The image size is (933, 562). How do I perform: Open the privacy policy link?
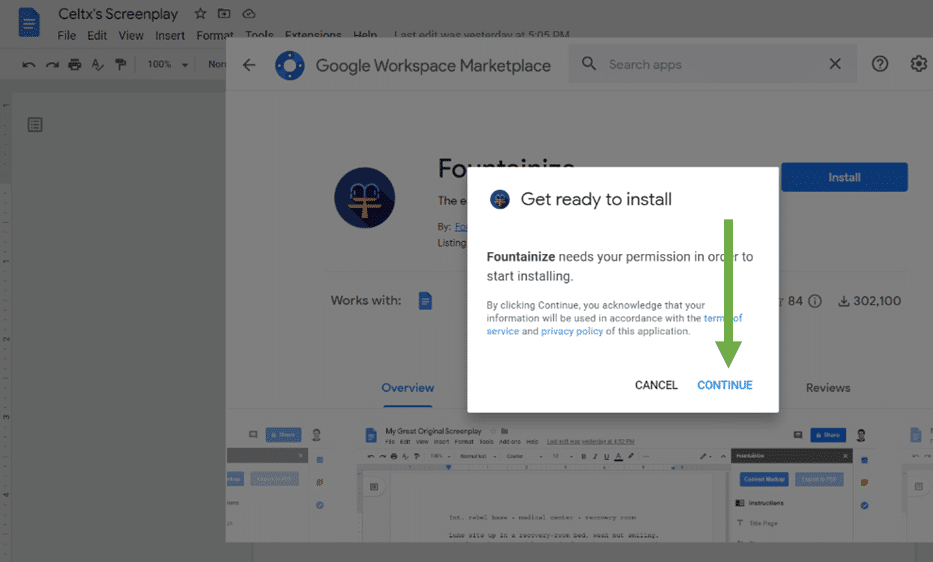click(571, 331)
